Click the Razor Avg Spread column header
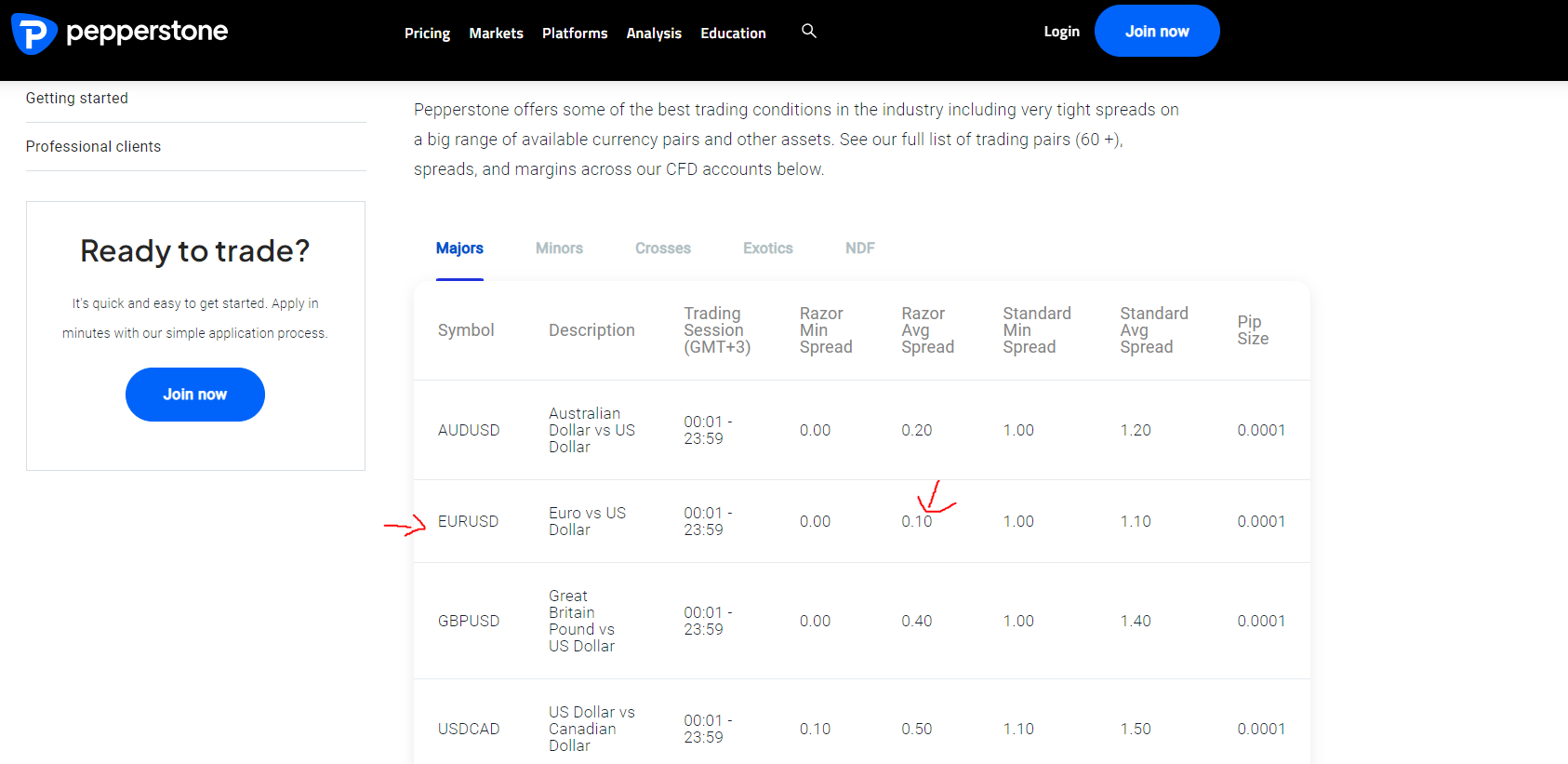Screen dimensions: 1568x764 click(x=927, y=330)
